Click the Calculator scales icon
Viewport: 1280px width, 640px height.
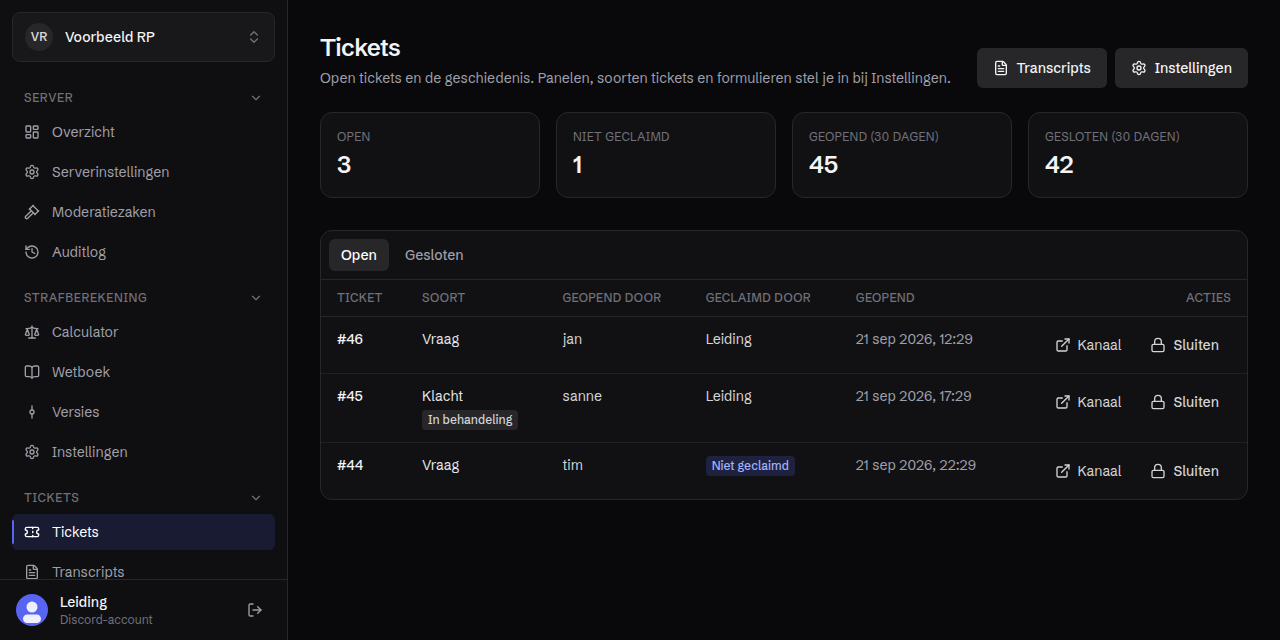(32, 332)
